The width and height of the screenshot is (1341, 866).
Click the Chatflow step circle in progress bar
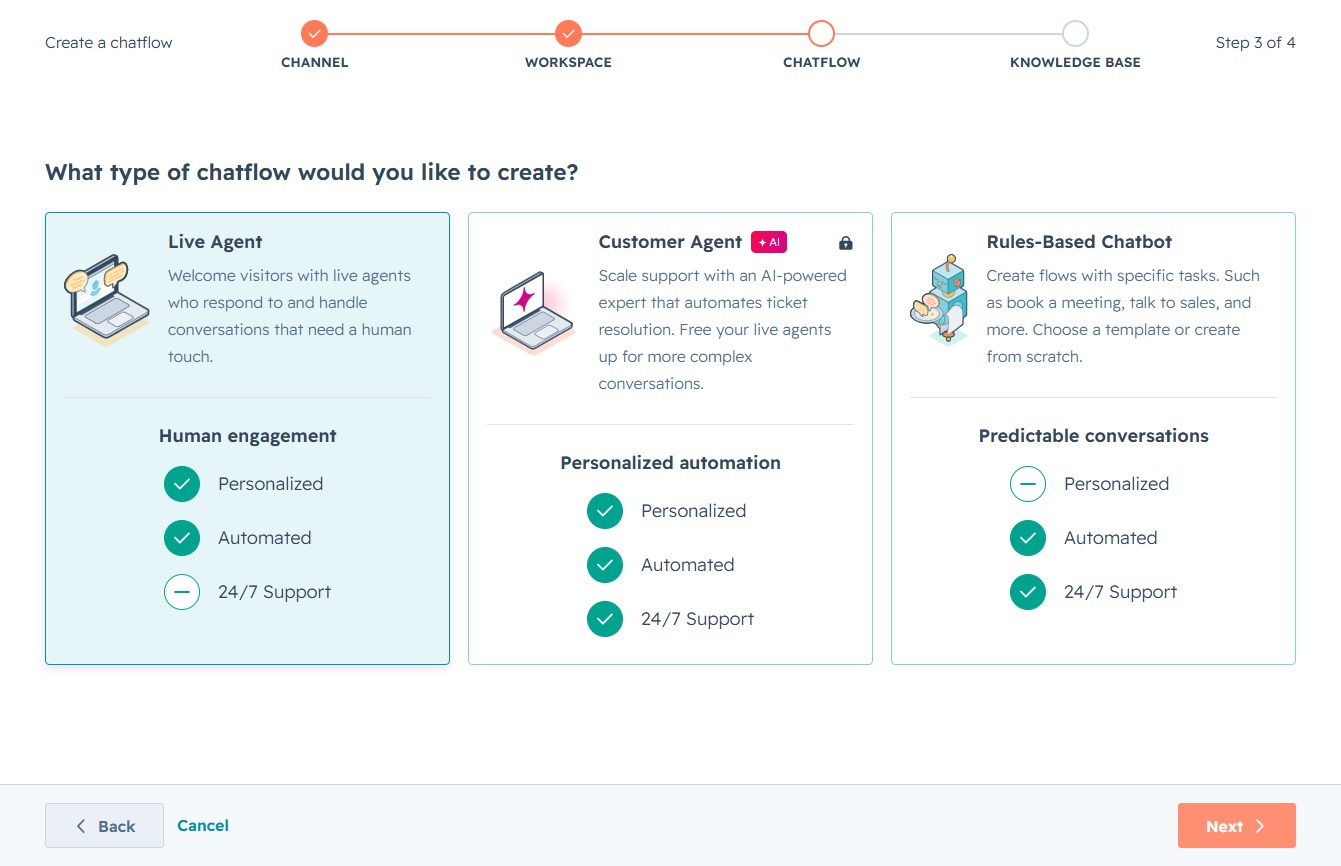(x=821, y=33)
